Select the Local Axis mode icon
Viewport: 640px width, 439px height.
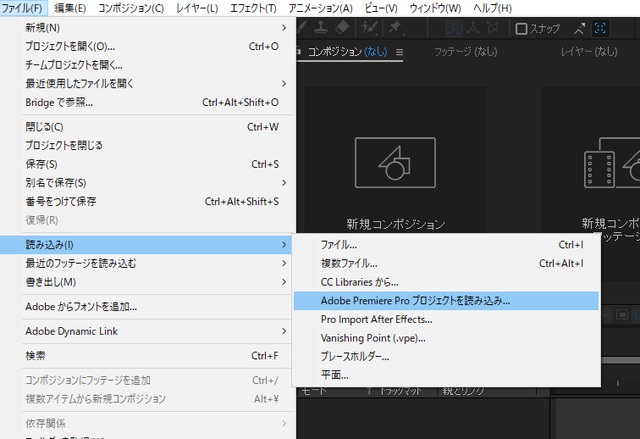pyautogui.click(x=453, y=28)
